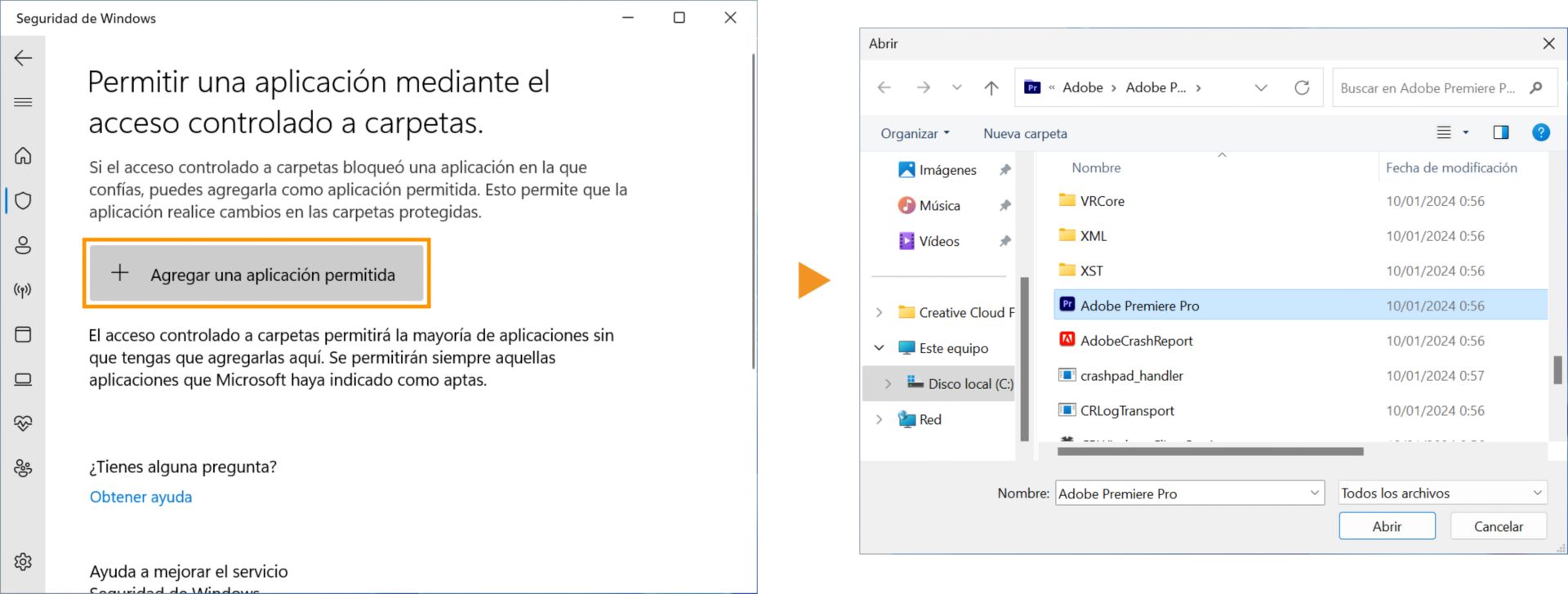Click Nueva carpeta

point(1025,133)
